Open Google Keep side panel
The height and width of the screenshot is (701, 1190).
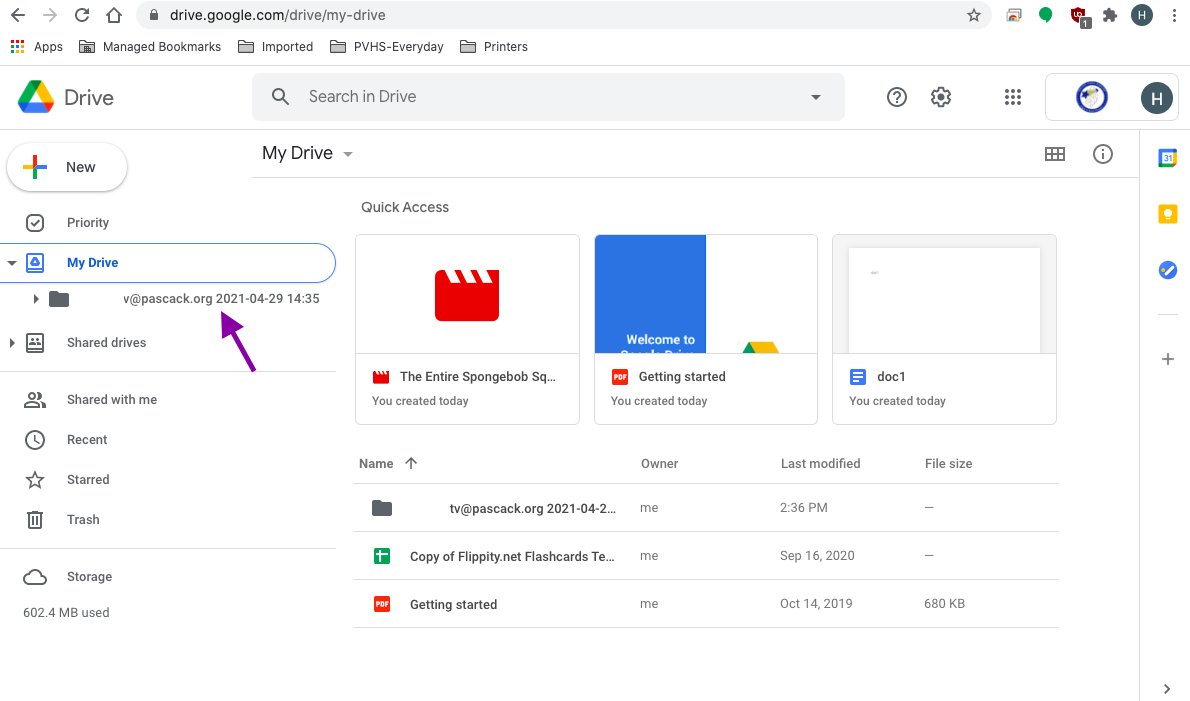(x=1167, y=214)
